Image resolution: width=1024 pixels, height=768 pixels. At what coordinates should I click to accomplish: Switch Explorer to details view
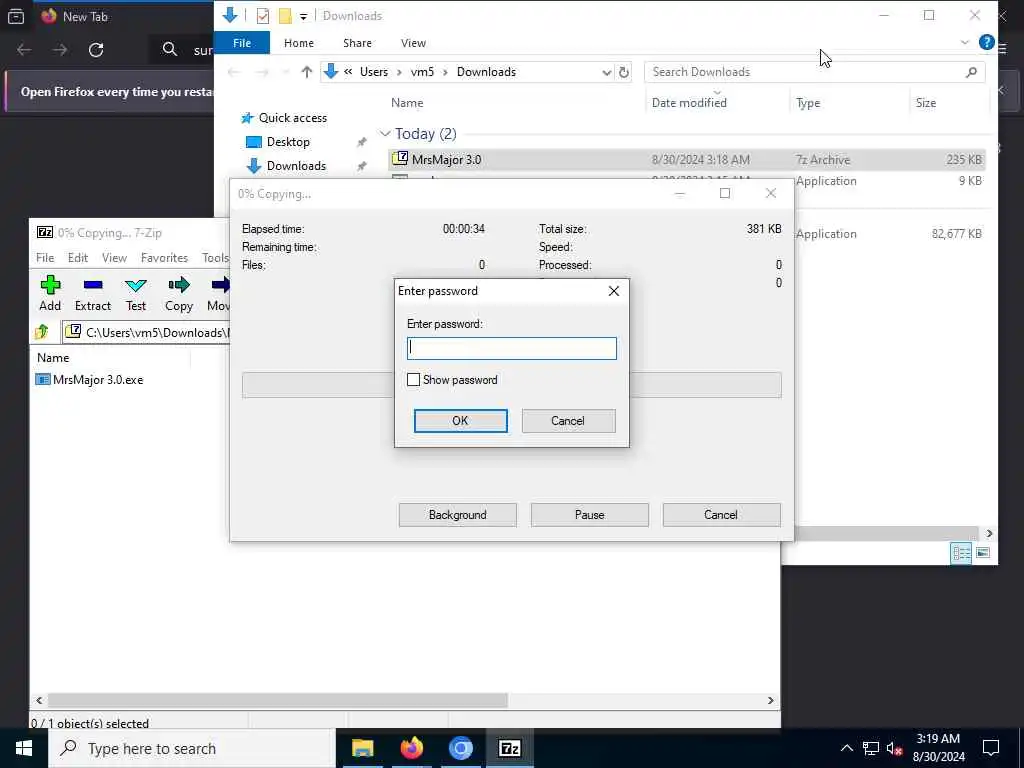(x=961, y=553)
